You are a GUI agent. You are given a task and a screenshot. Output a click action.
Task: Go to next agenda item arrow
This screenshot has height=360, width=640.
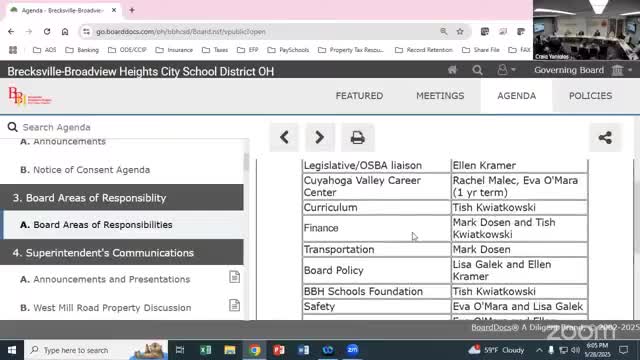tap(320, 137)
